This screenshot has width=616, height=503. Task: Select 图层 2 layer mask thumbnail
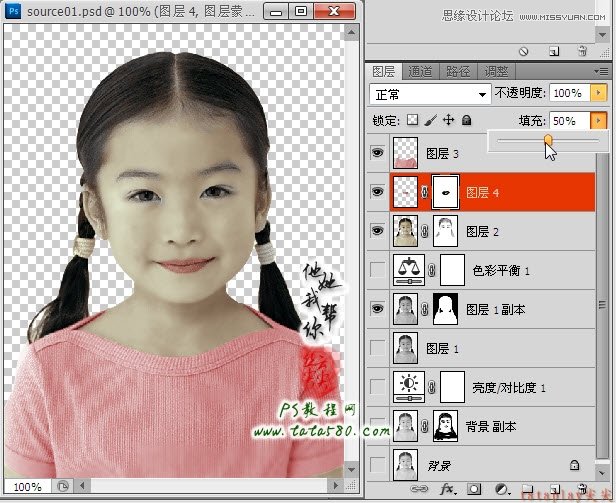[446, 231]
